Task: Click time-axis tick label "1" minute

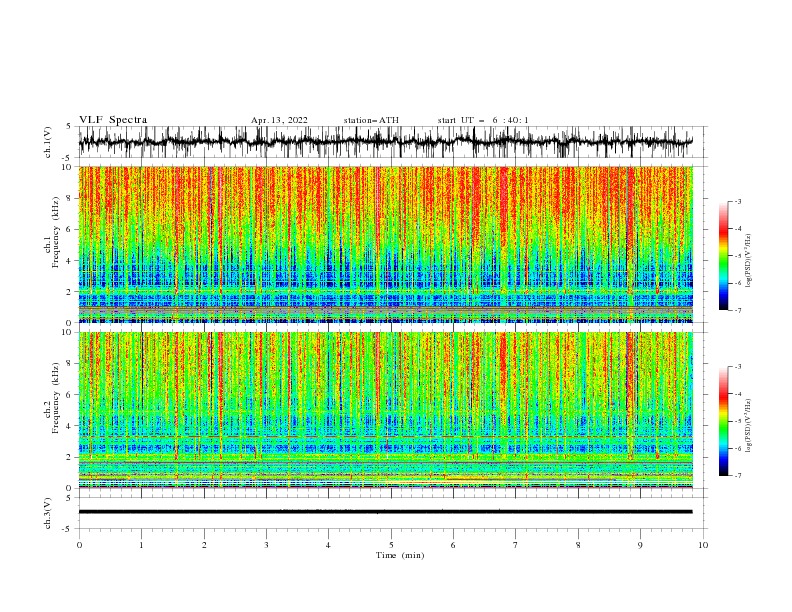Action: point(141,545)
